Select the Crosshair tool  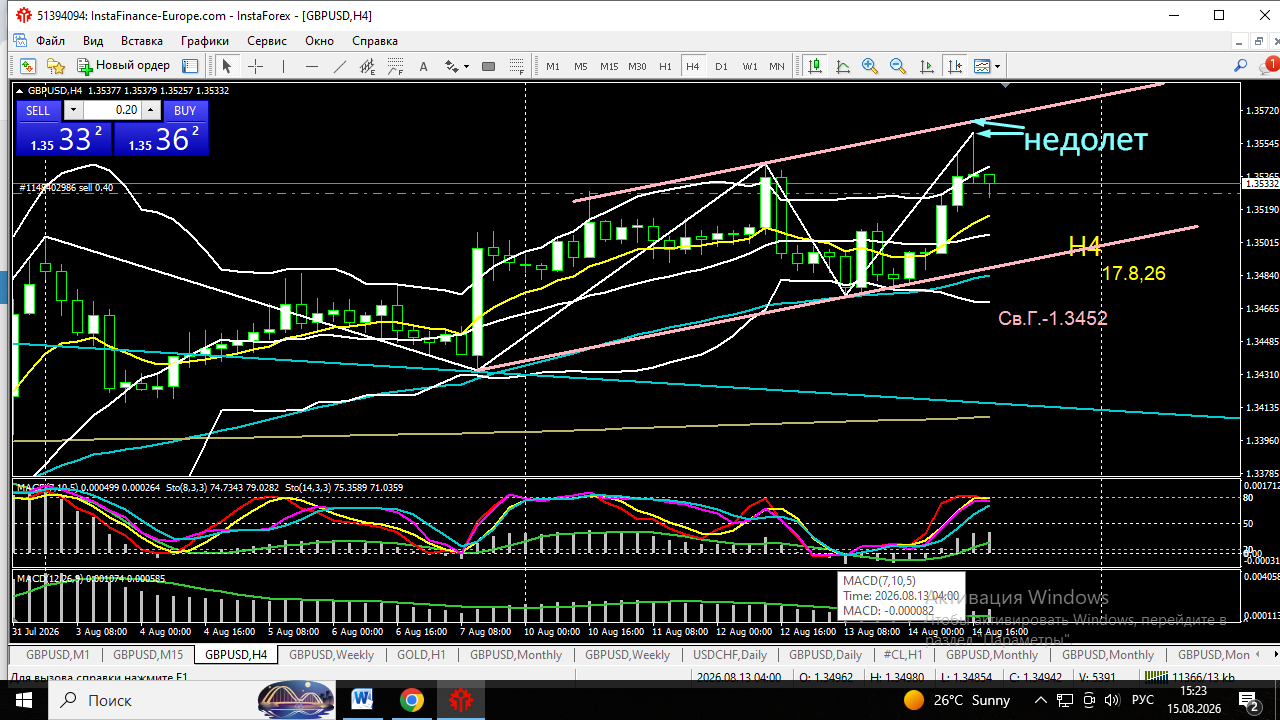click(255, 66)
